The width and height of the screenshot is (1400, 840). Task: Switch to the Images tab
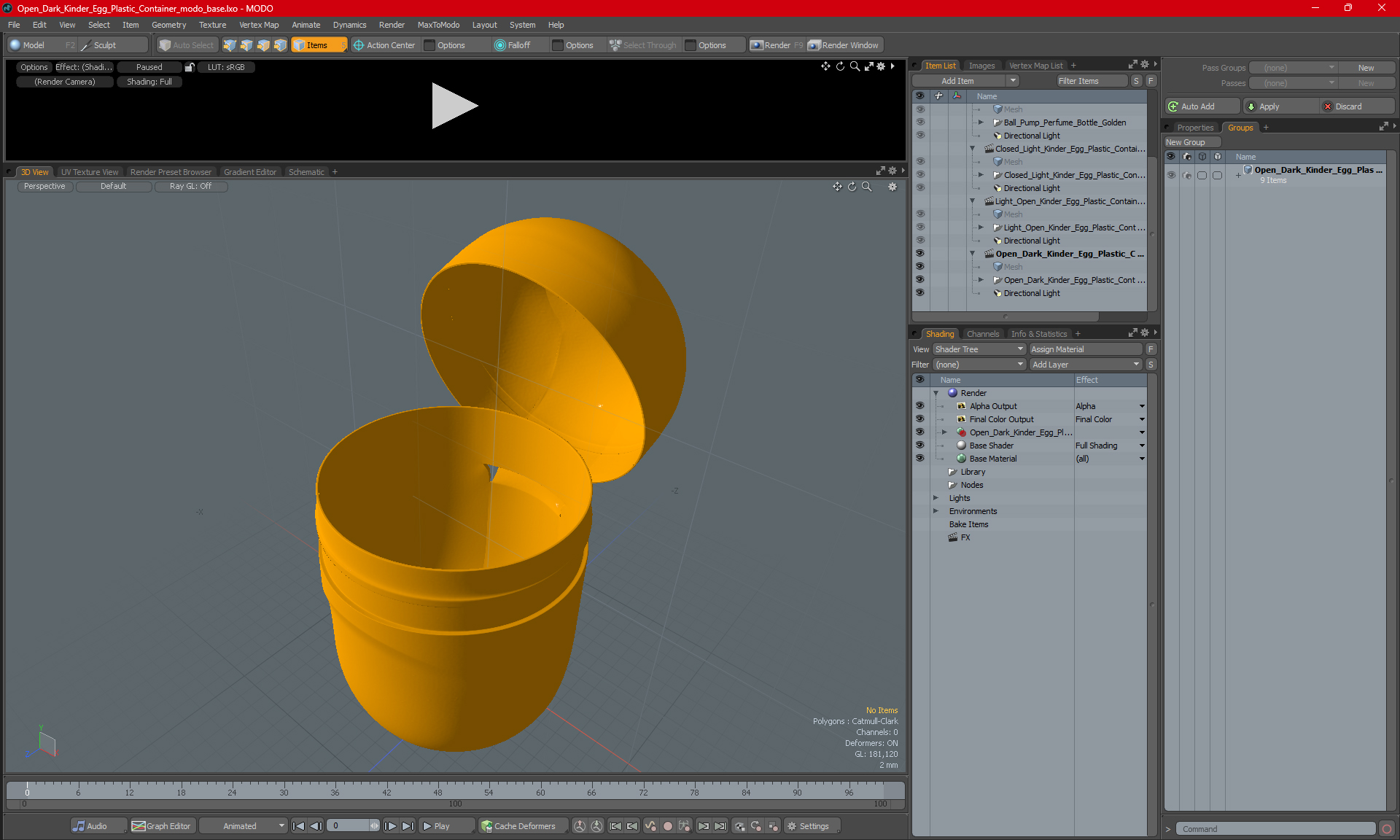(x=981, y=66)
